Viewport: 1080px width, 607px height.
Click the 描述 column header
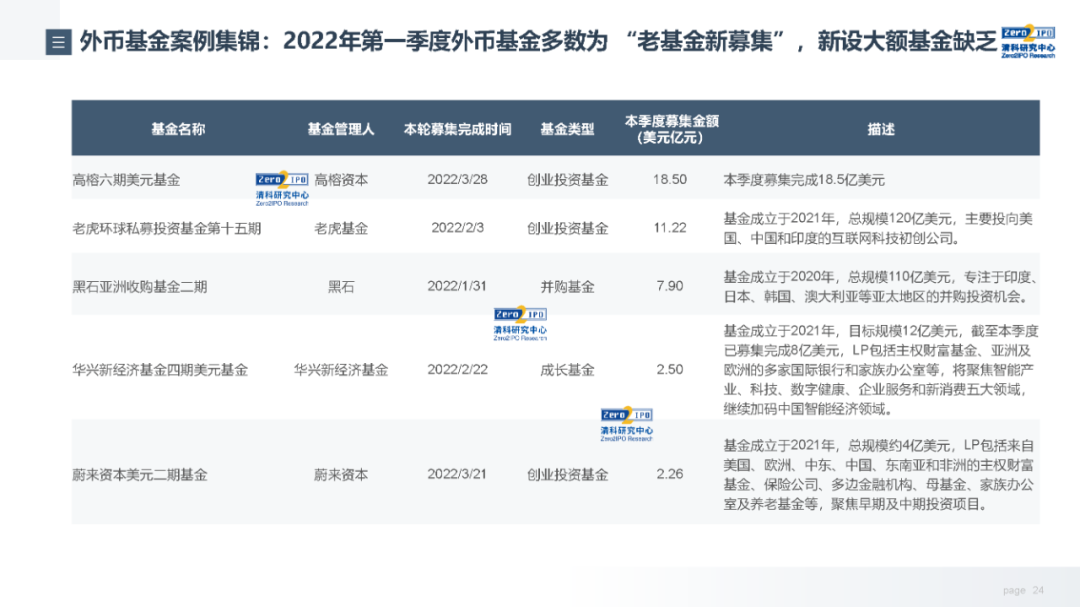tap(881, 129)
